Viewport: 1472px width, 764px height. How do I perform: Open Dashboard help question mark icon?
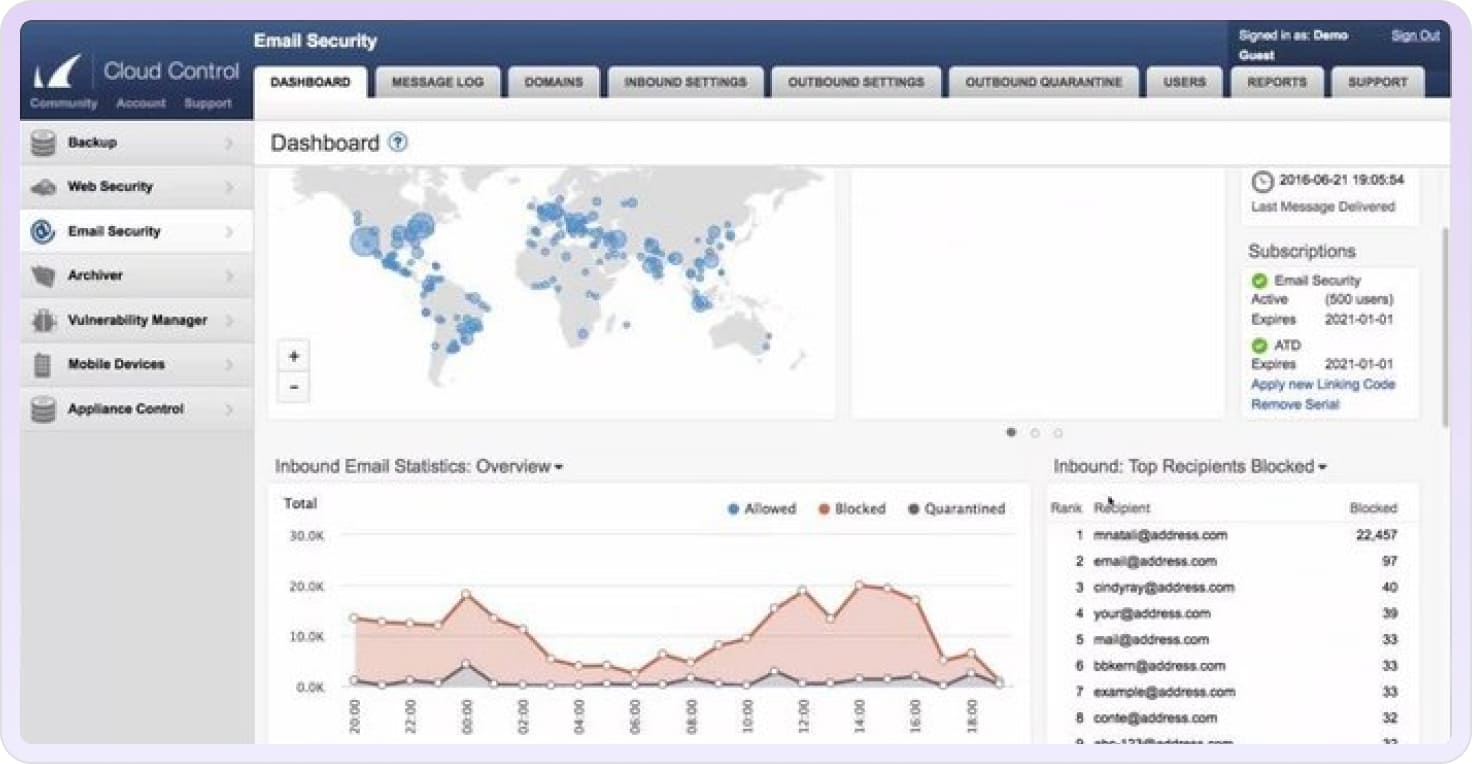click(398, 142)
